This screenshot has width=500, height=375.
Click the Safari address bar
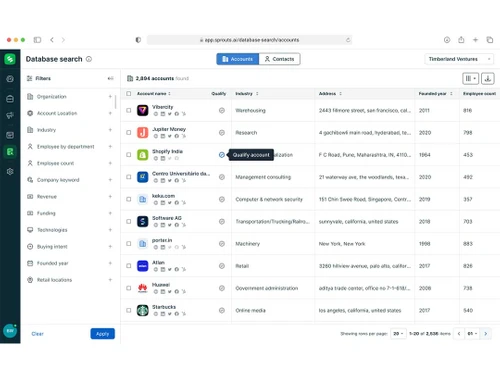249,40
